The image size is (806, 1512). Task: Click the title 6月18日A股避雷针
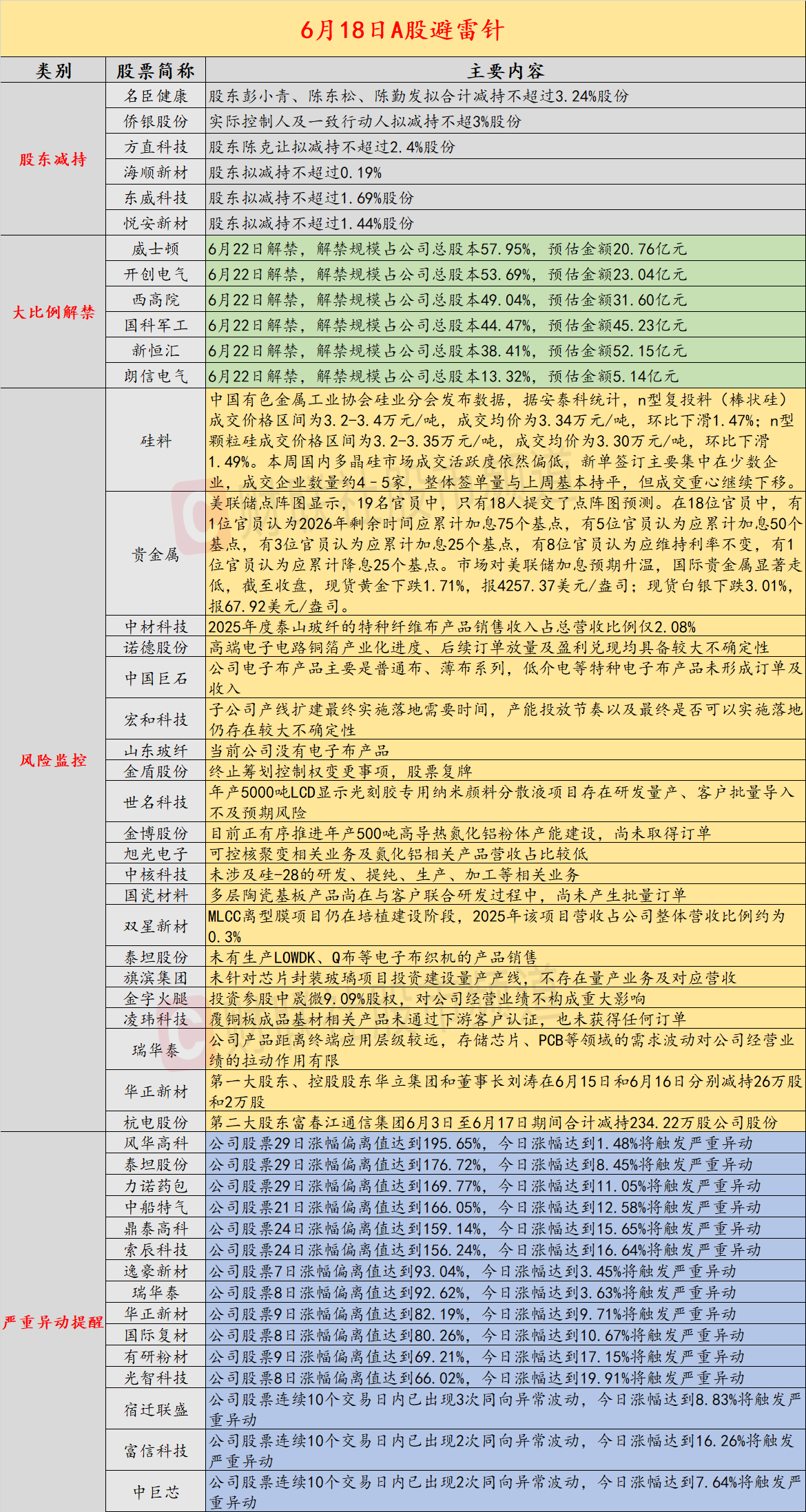pyautogui.click(x=403, y=30)
